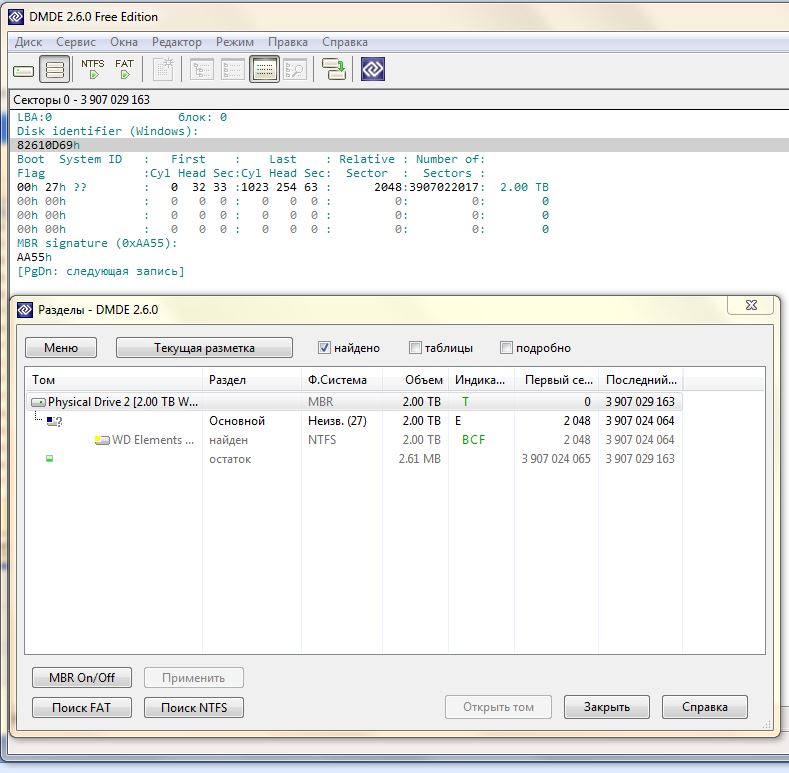Select the Physical Drive 2 tree row
The width and height of the screenshot is (789, 773).
[120, 402]
